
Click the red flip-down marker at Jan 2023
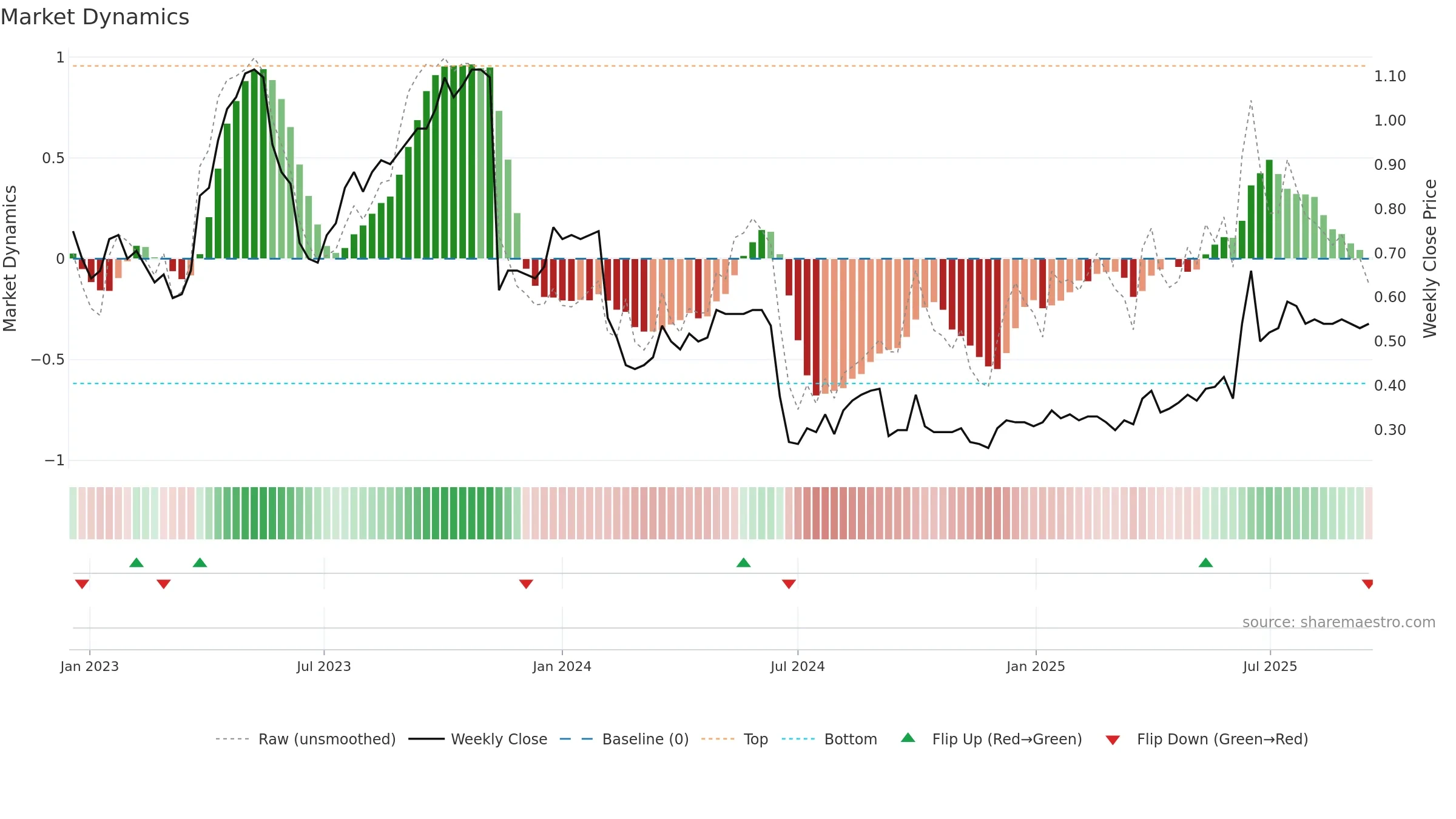pyautogui.click(x=82, y=584)
